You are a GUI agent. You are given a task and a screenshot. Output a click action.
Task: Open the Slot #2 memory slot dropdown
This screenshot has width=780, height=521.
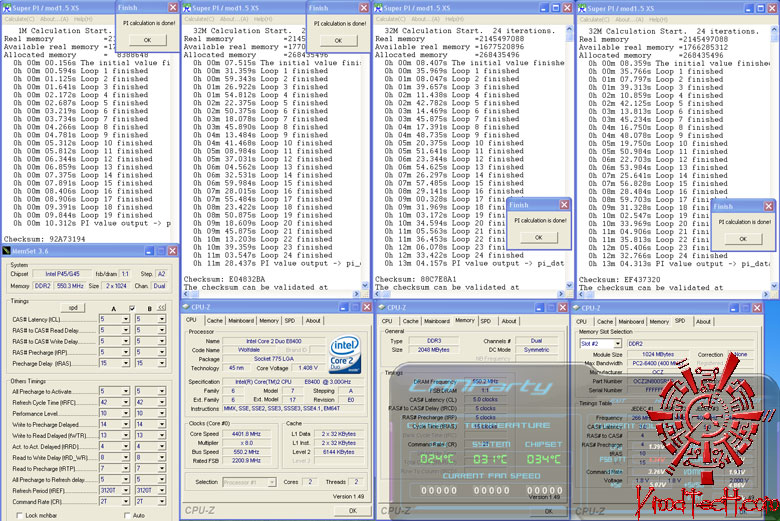tap(617, 343)
